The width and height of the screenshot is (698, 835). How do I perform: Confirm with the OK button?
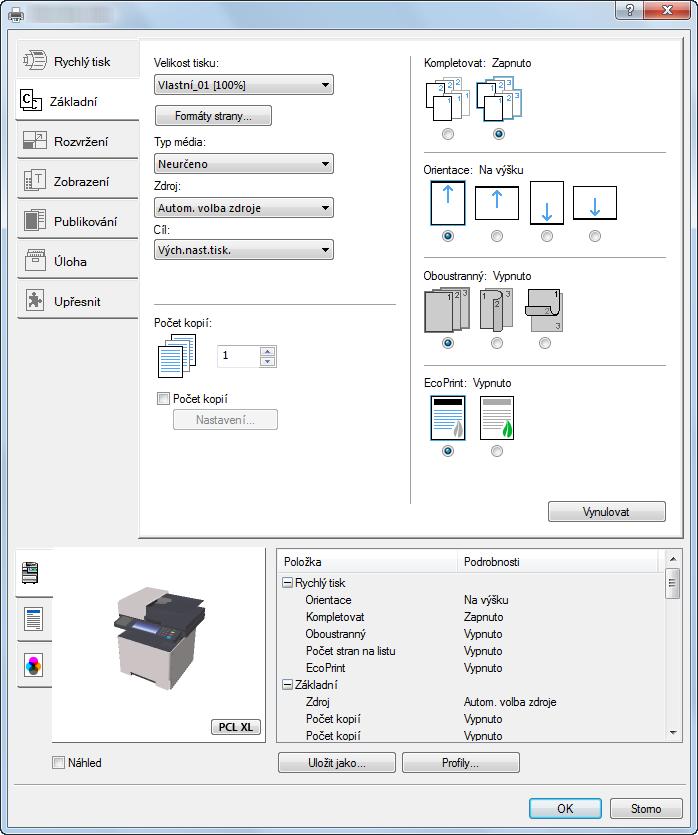point(565,808)
